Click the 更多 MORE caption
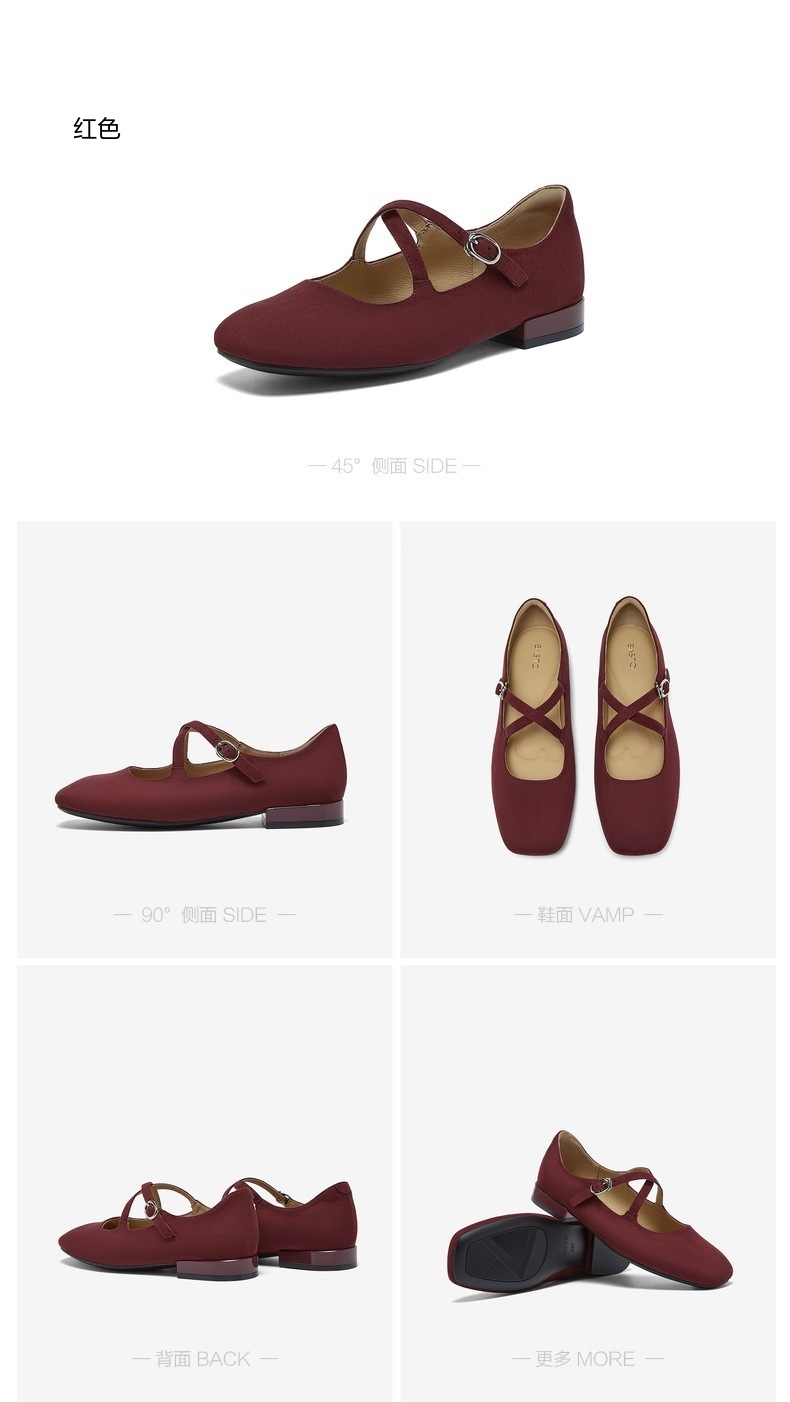790x1402 pixels. [x=588, y=1359]
